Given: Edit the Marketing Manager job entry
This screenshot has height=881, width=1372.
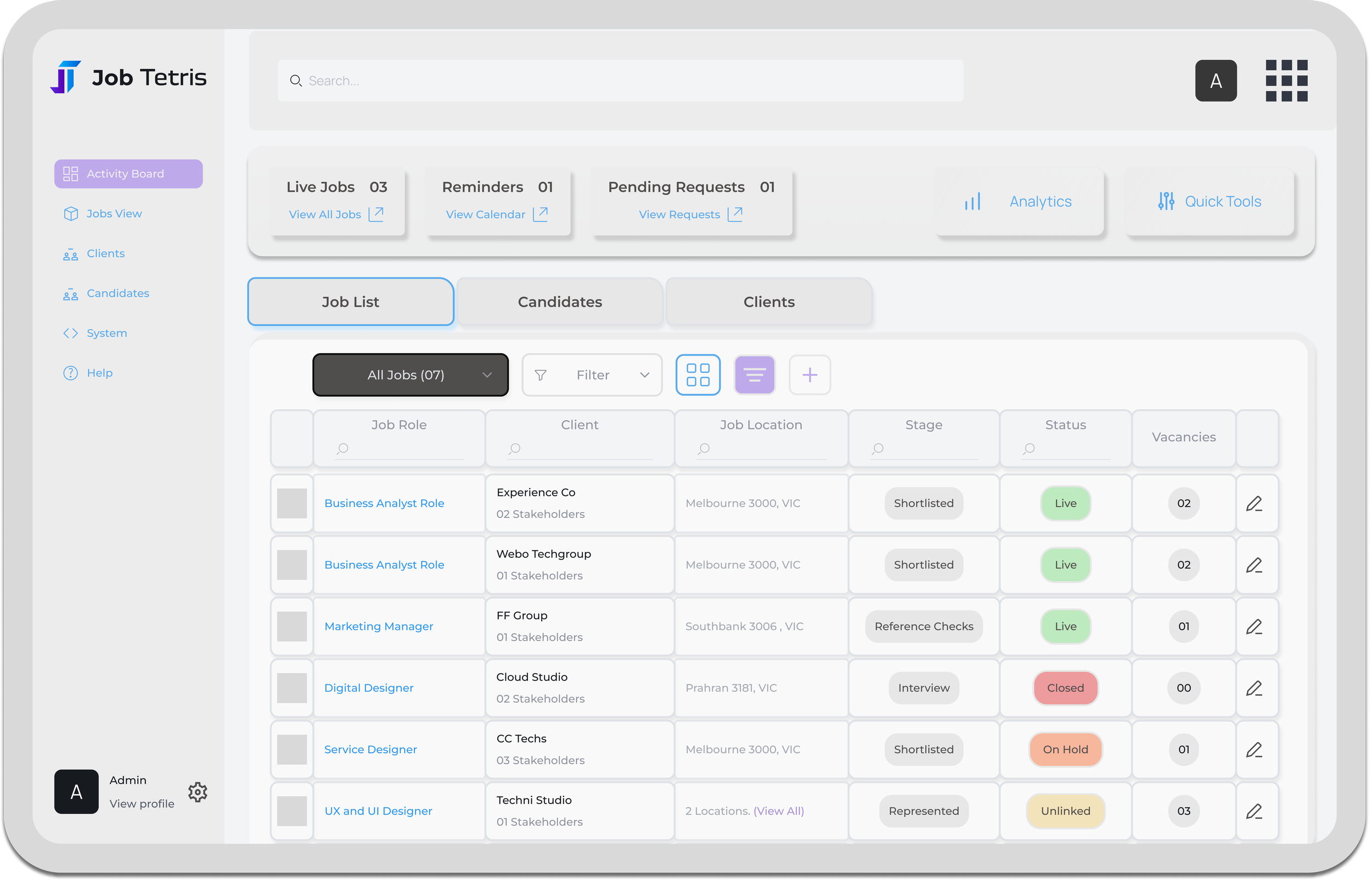Looking at the screenshot, I should click(x=1255, y=626).
